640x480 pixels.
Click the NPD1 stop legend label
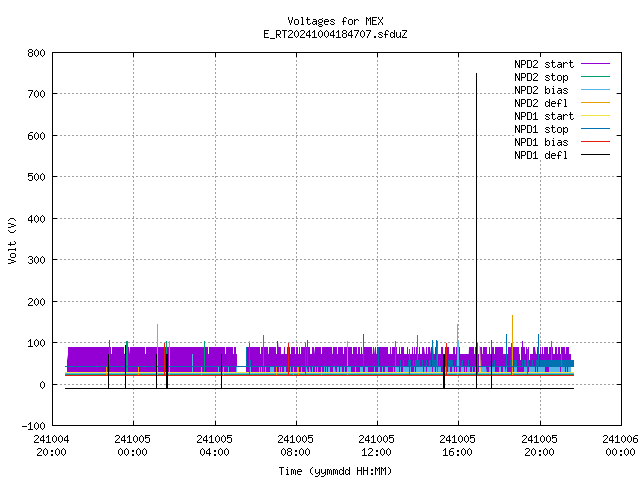point(541,129)
